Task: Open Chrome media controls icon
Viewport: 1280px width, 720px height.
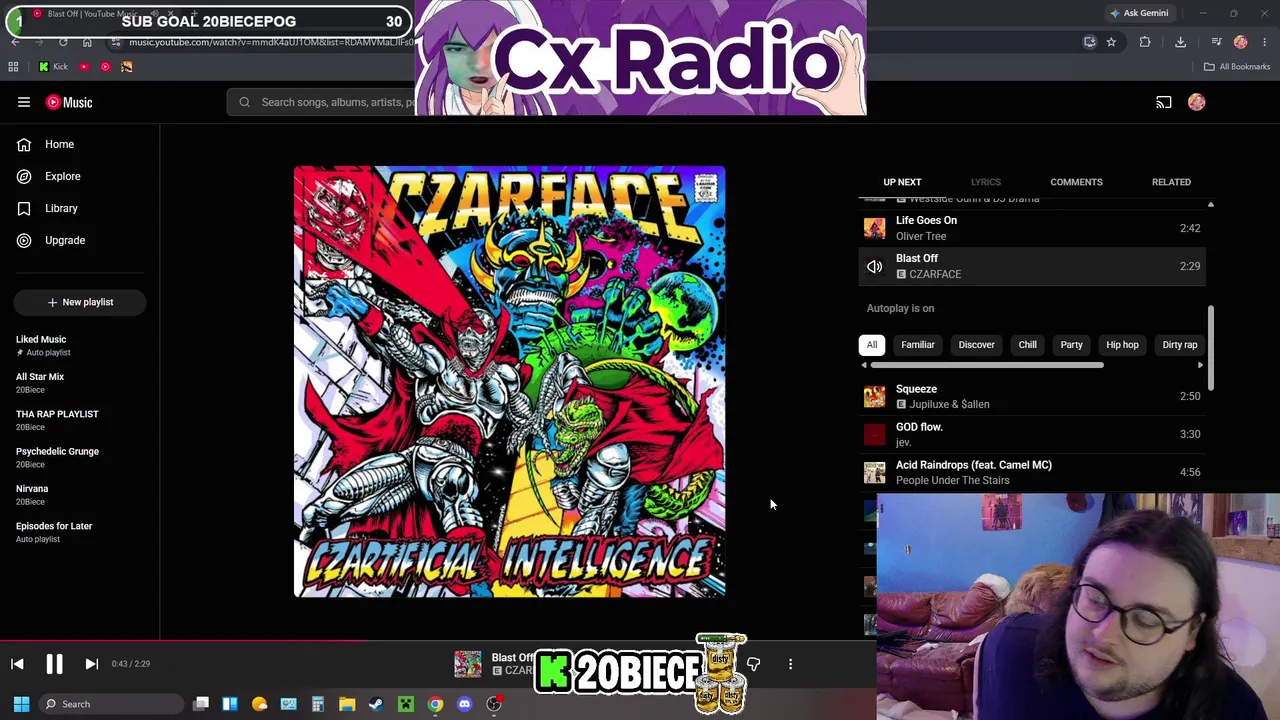Action: coord(1216,42)
